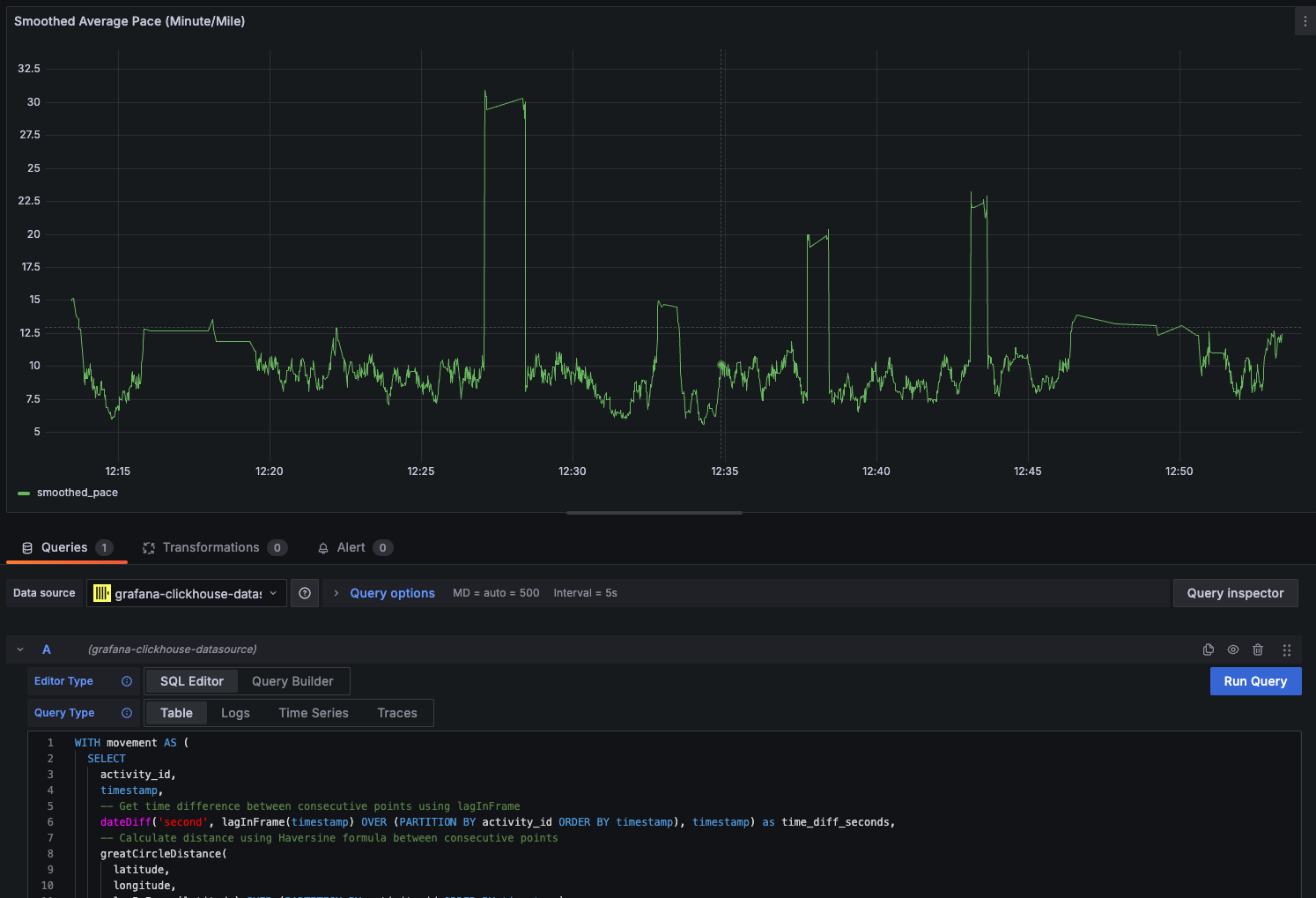Click the Editor Type info icon
The height and width of the screenshot is (898, 1316).
coord(127,681)
